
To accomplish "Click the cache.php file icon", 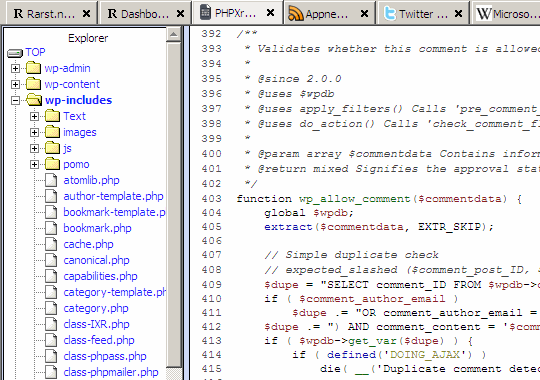I will click(x=51, y=244).
